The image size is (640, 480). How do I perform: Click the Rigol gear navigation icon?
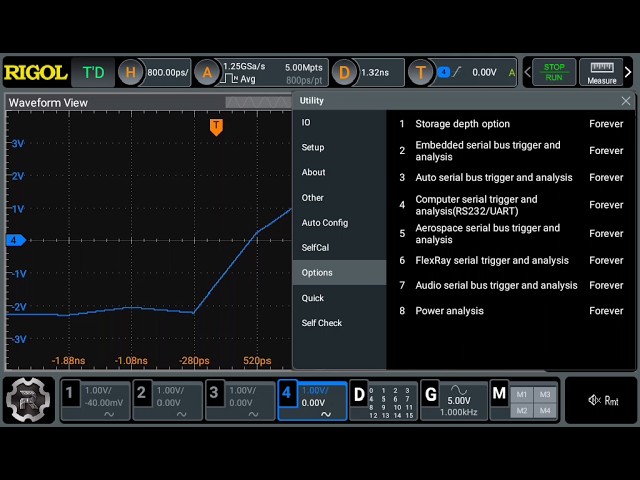[x=28, y=400]
